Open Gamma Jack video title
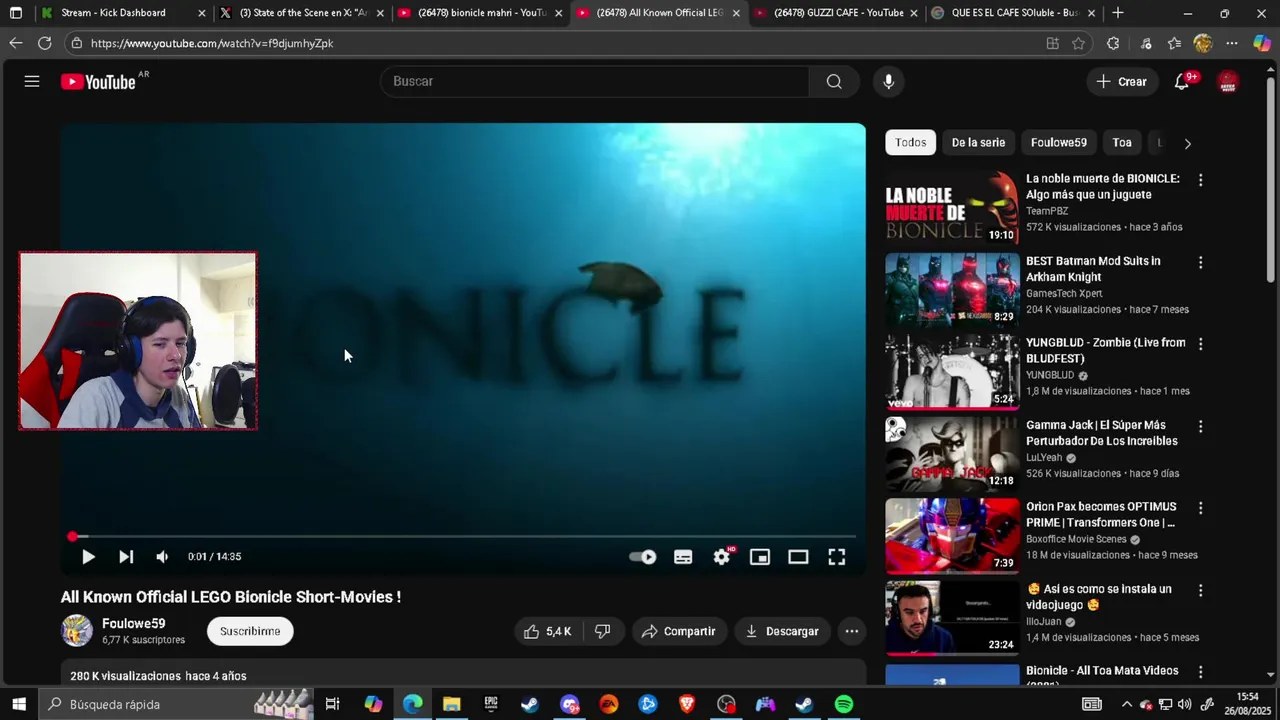Viewport: 1280px width, 720px height. click(1101, 432)
